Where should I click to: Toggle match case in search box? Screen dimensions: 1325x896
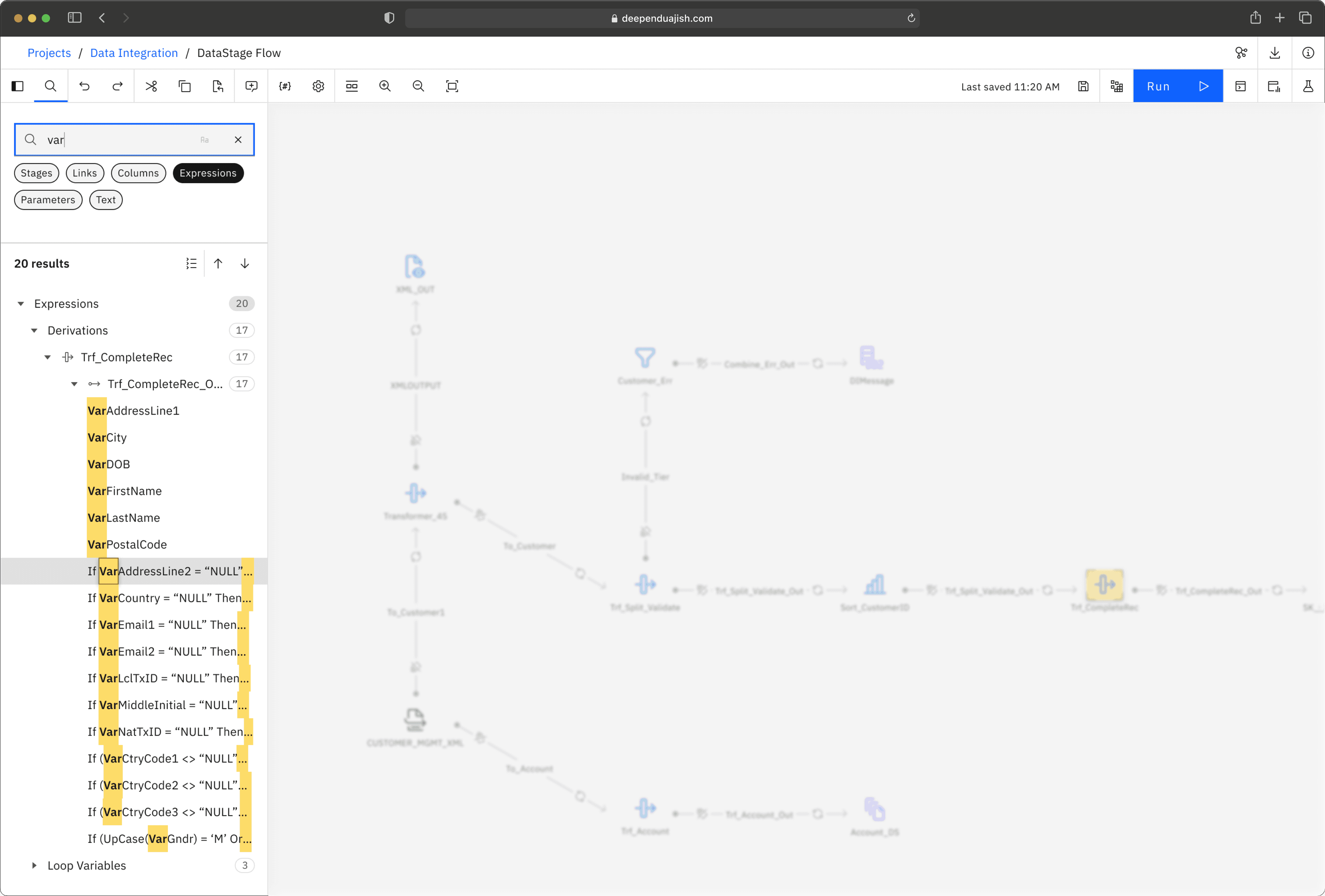click(205, 140)
